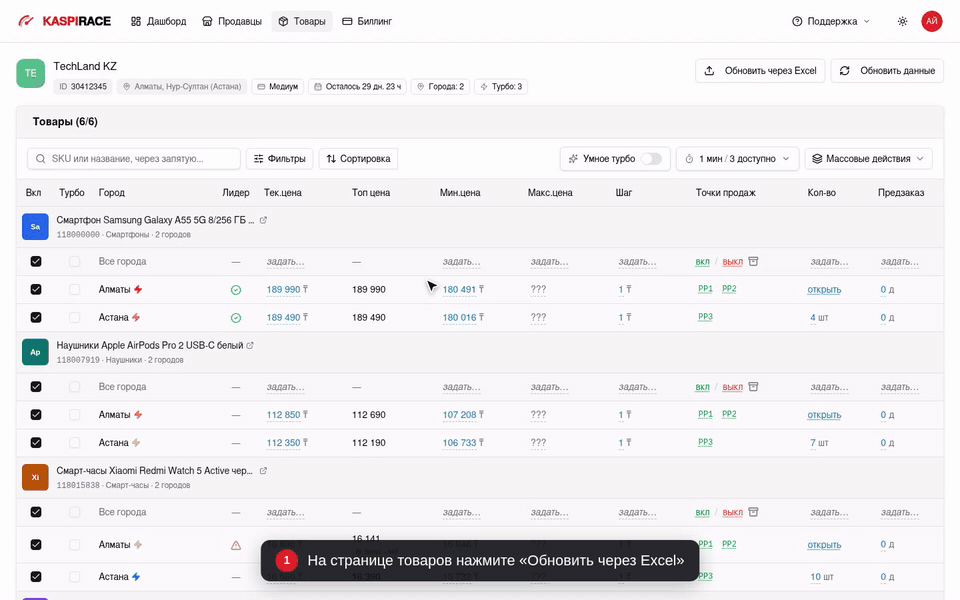Click PP2 sales point in AirPods Алматы row

tap(729, 414)
